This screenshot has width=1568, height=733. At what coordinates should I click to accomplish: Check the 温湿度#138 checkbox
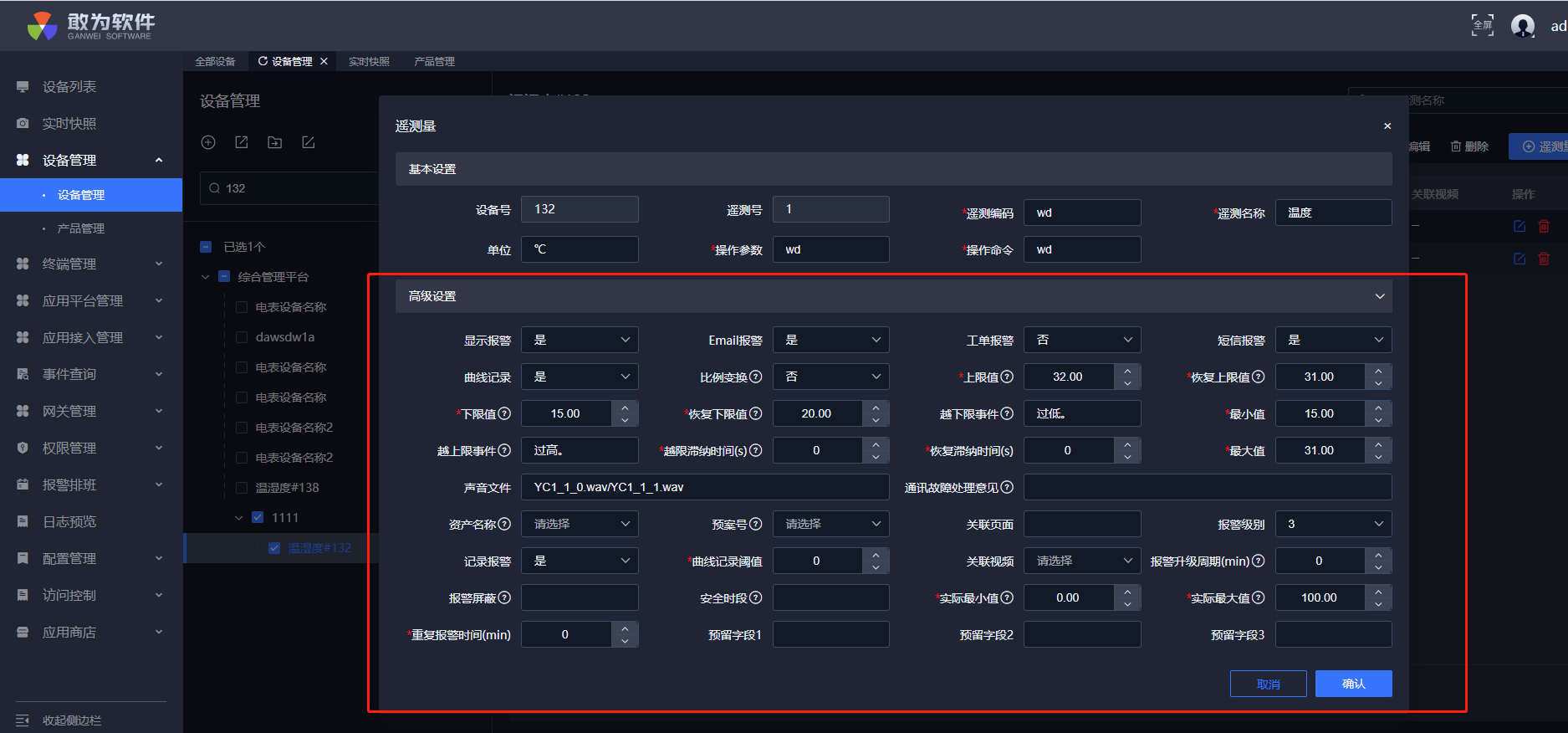click(242, 488)
